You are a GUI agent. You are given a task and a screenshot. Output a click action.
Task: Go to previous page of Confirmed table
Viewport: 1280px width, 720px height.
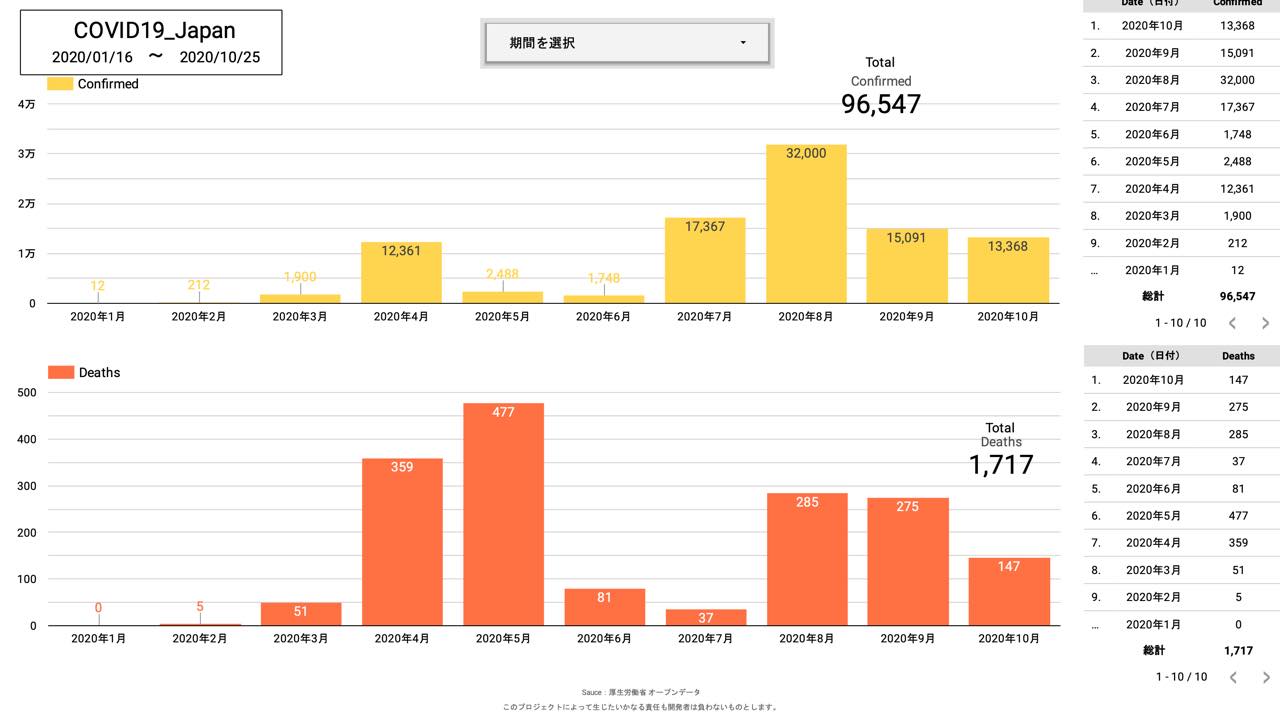click(x=1232, y=323)
